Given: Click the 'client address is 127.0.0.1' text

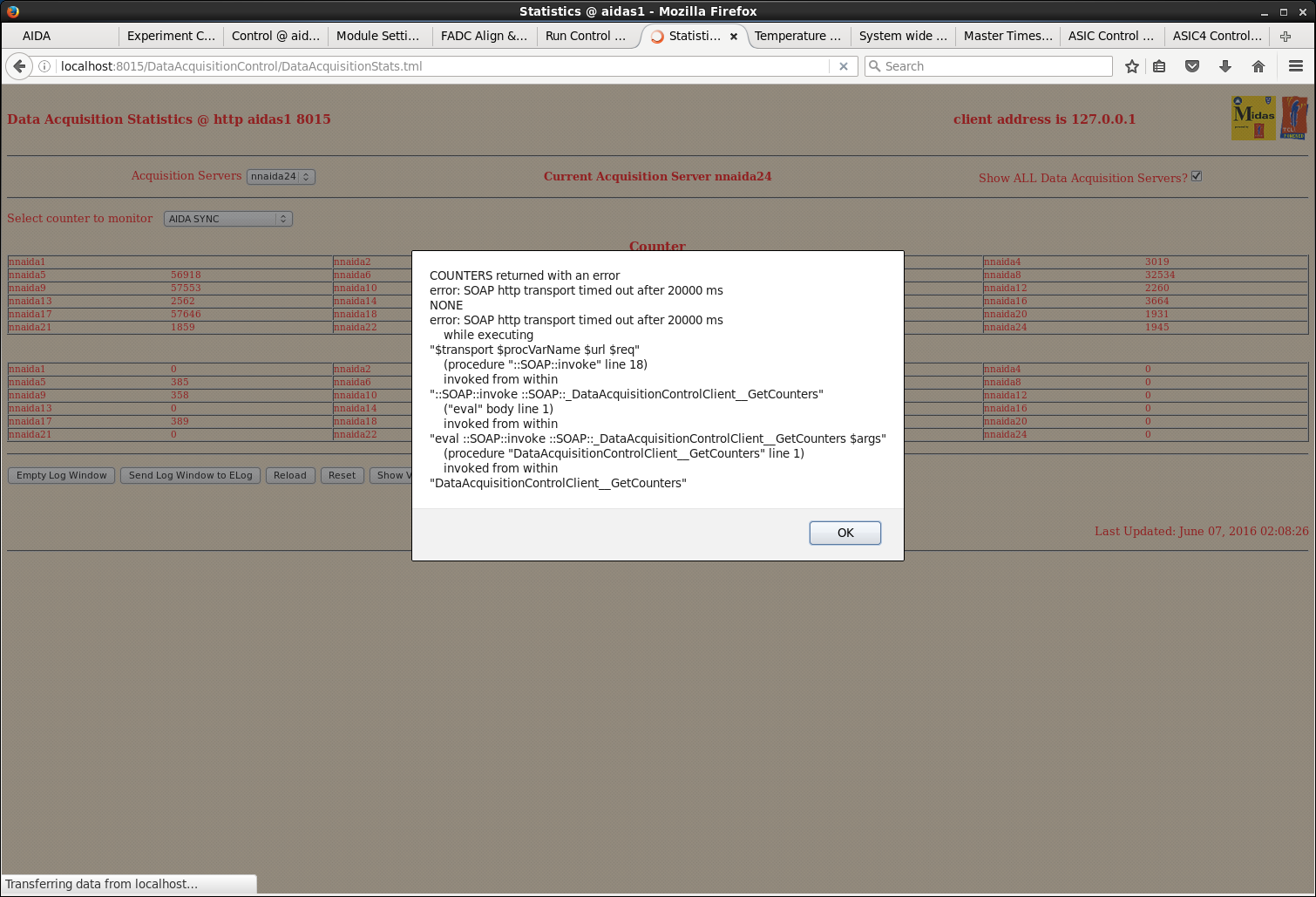Looking at the screenshot, I should click(x=1044, y=119).
